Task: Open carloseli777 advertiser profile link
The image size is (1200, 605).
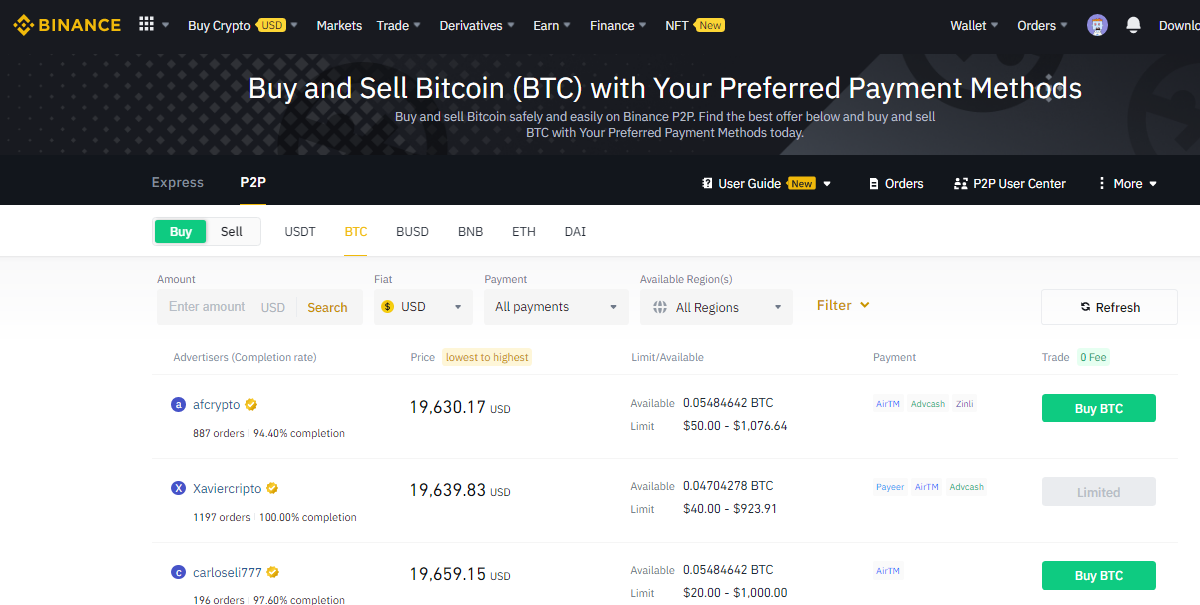Action: pyautogui.click(x=227, y=573)
